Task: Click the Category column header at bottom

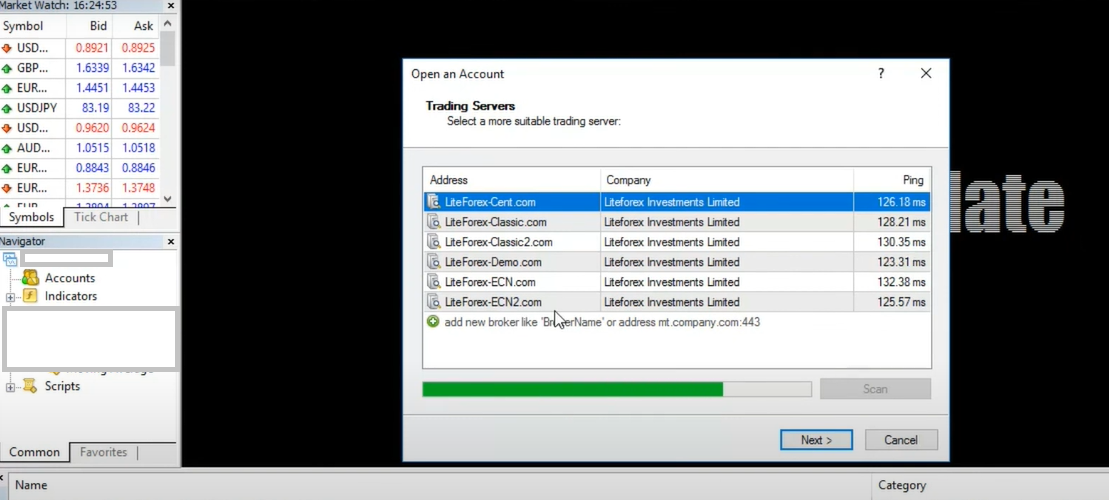Action: pos(902,485)
